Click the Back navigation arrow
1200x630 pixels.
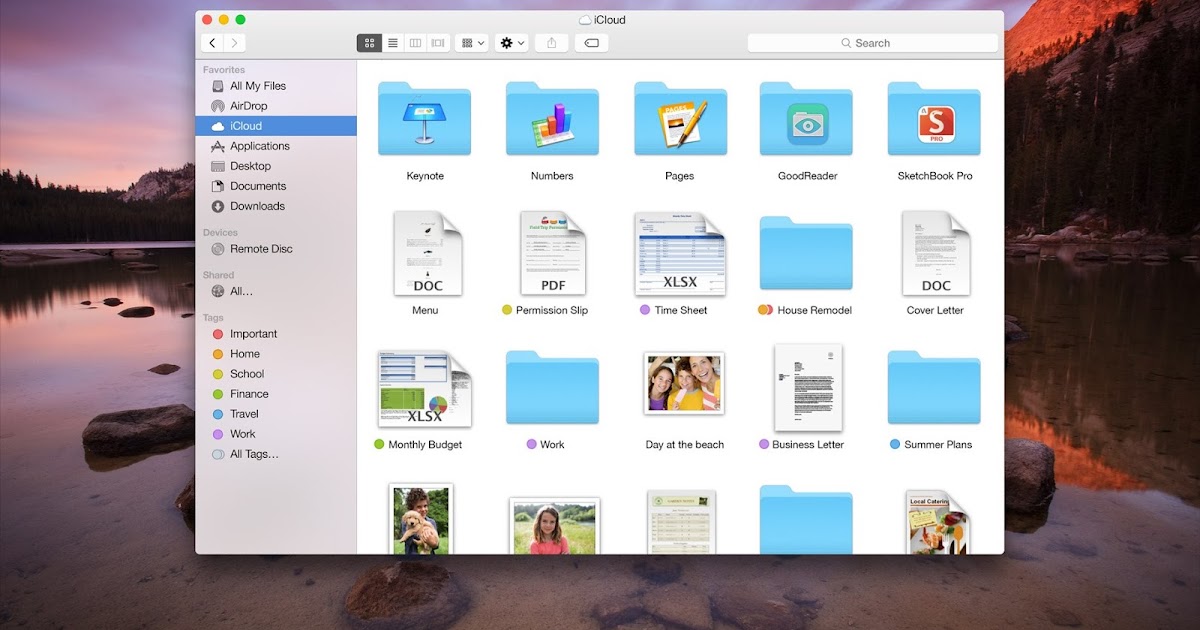(213, 42)
